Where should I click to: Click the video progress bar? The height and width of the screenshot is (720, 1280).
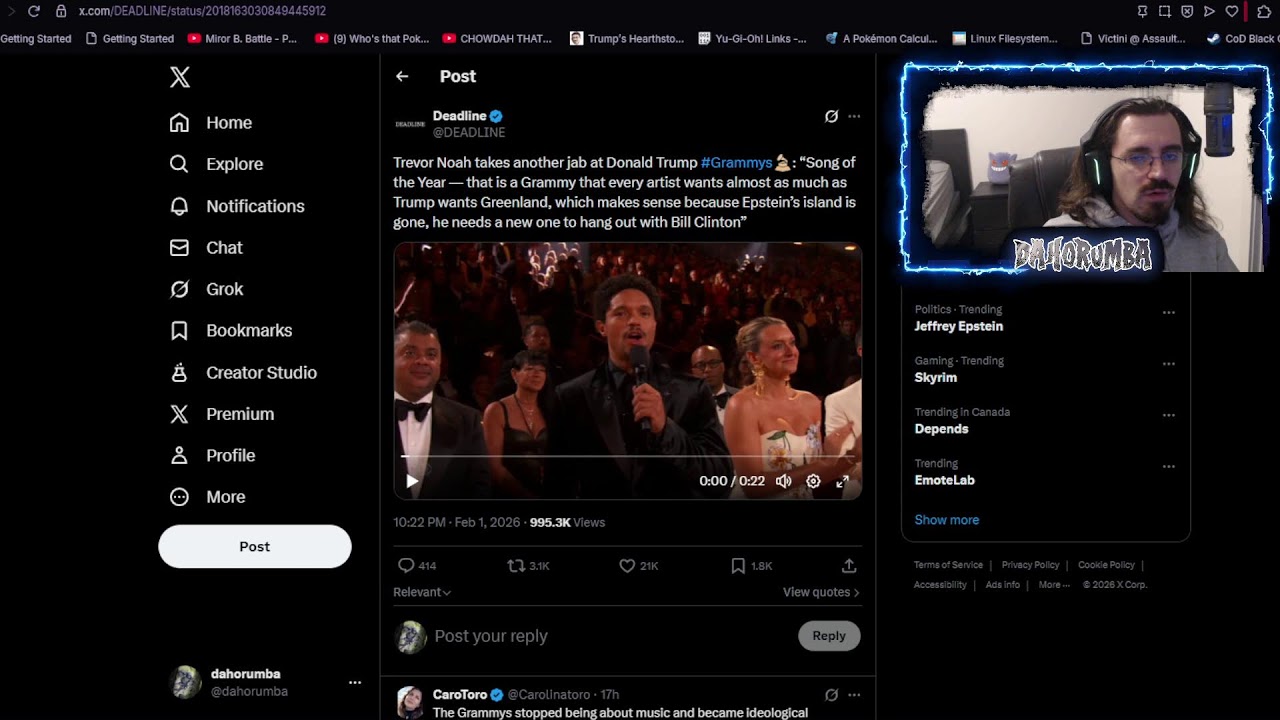pyautogui.click(x=627, y=456)
